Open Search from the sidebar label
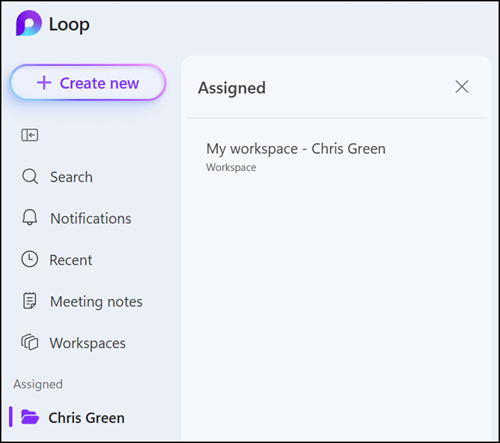Screen dimensions: 500x443 pos(71,177)
